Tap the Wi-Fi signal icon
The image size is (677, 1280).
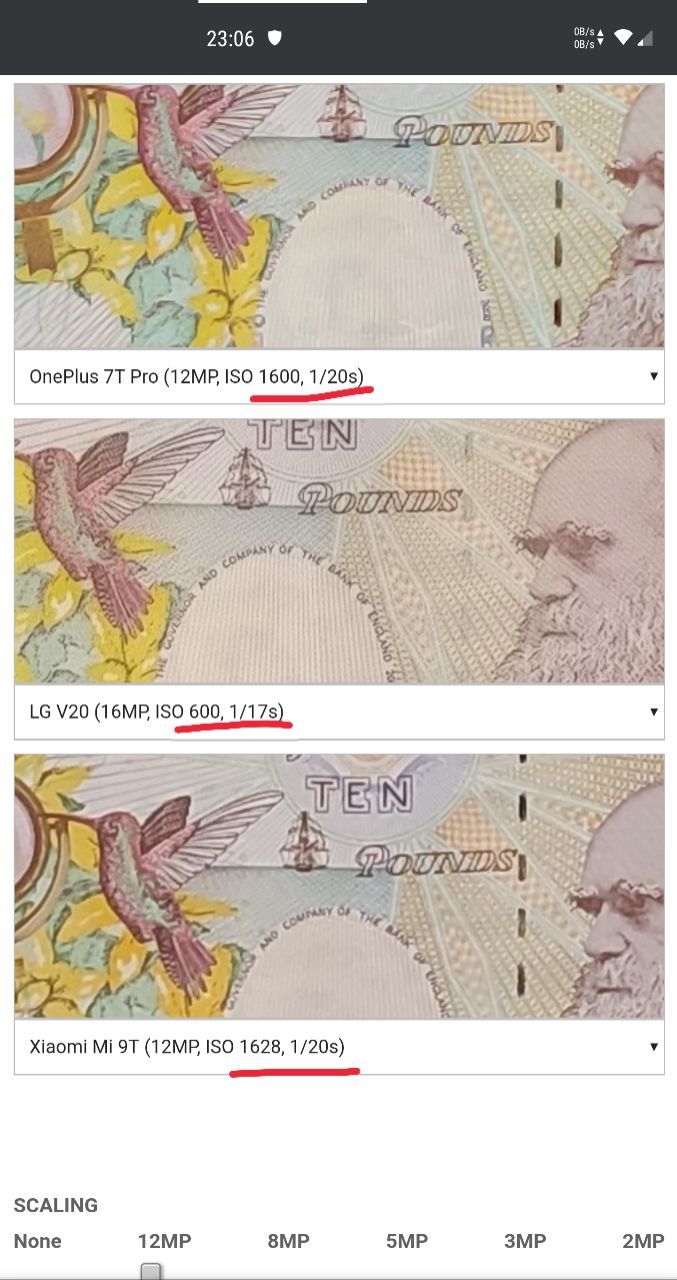click(623, 38)
